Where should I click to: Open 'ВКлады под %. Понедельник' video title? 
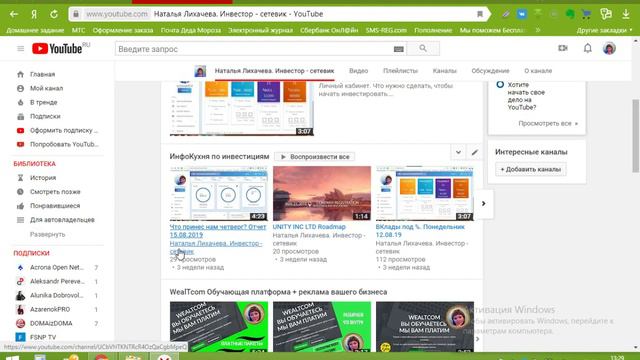point(420,231)
